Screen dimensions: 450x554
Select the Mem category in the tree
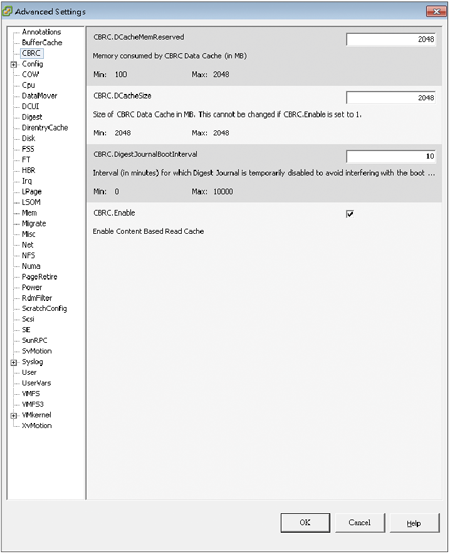click(x=29, y=213)
